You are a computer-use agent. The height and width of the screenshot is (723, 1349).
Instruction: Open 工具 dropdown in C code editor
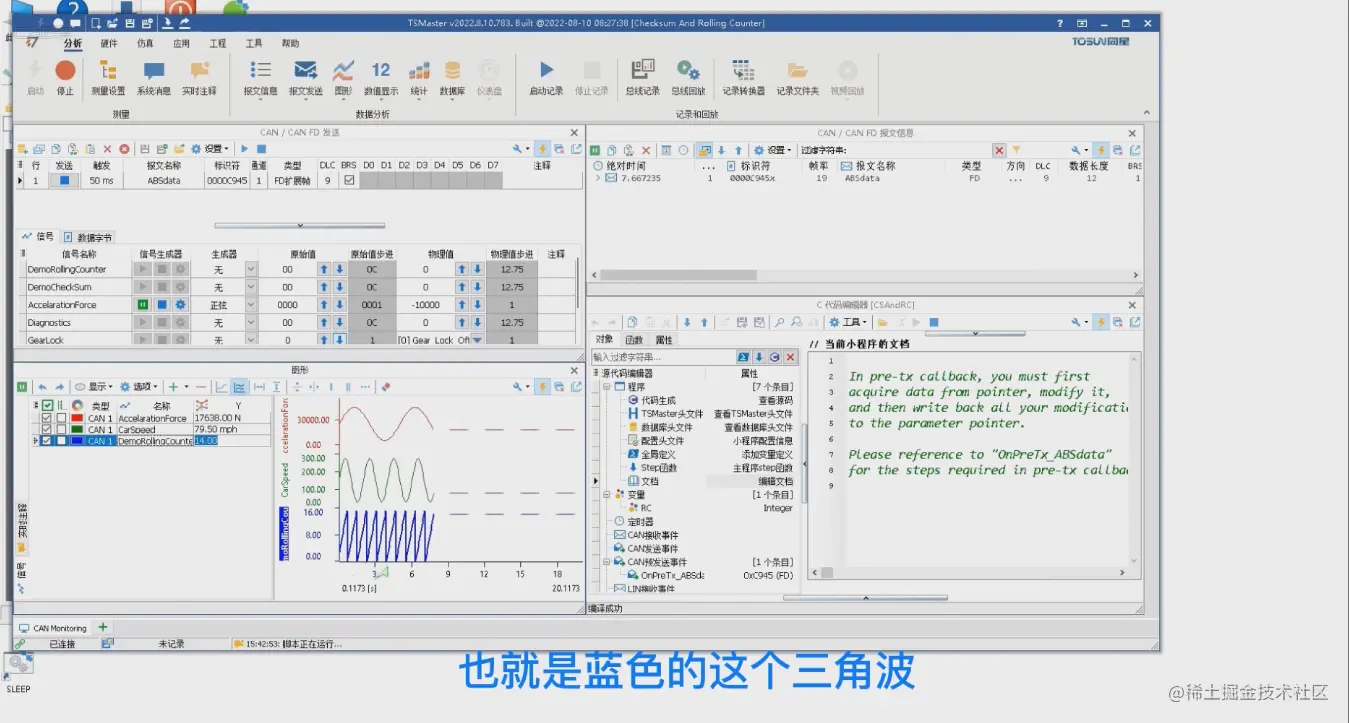pyautogui.click(x=849, y=322)
